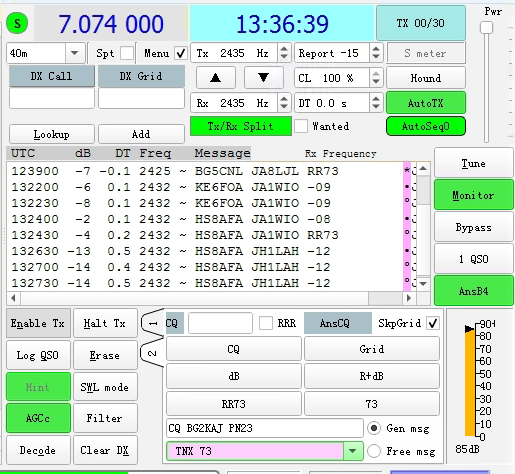Image resolution: width=515 pixels, height=474 pixels.
Task: Adjust the Report -15 spinner arrows
Action: (376, 53)
